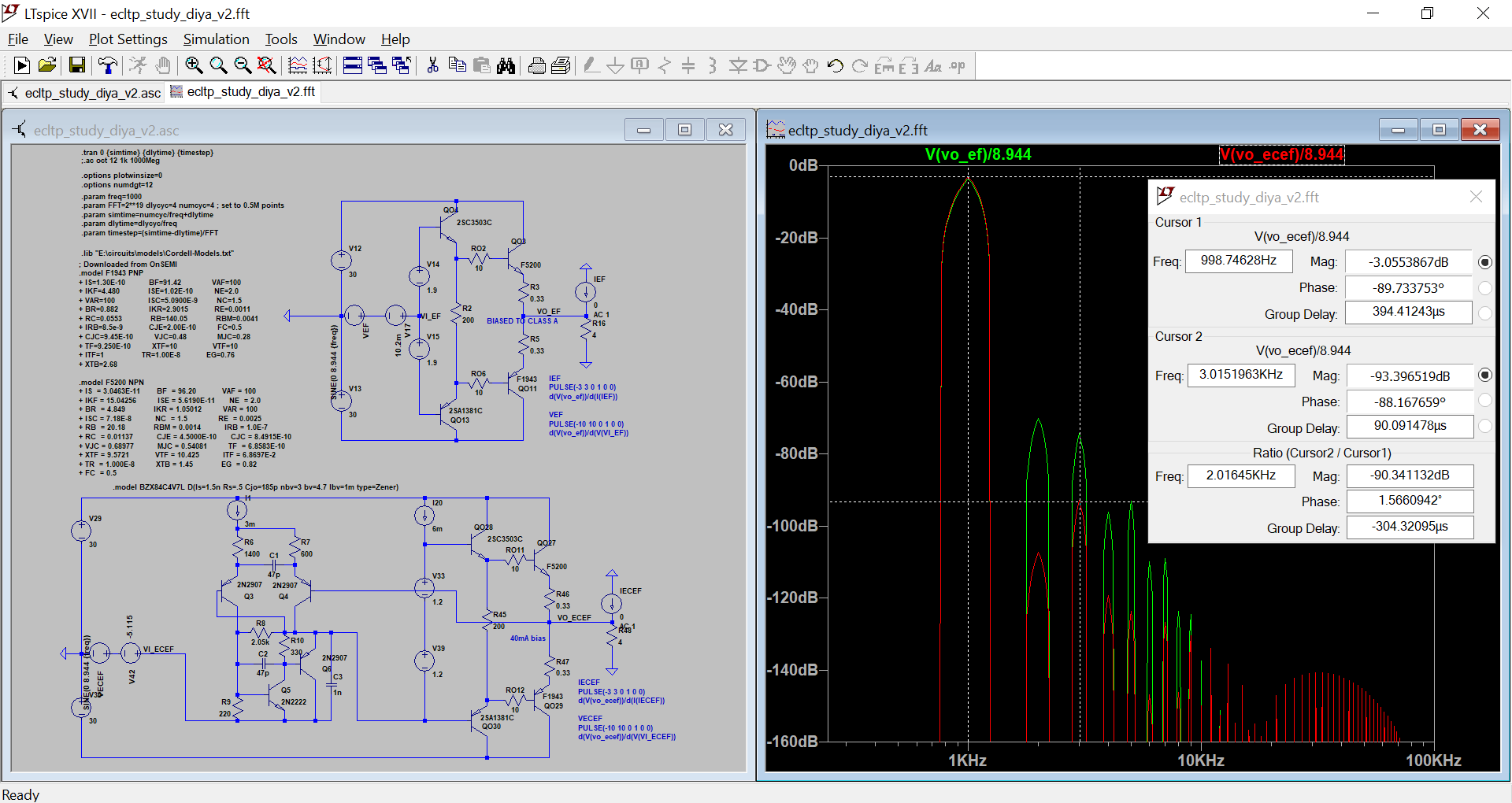Click the Text Aa icon
The width and height of the screenshot is (1512, 803).
[x=933, y=66]
